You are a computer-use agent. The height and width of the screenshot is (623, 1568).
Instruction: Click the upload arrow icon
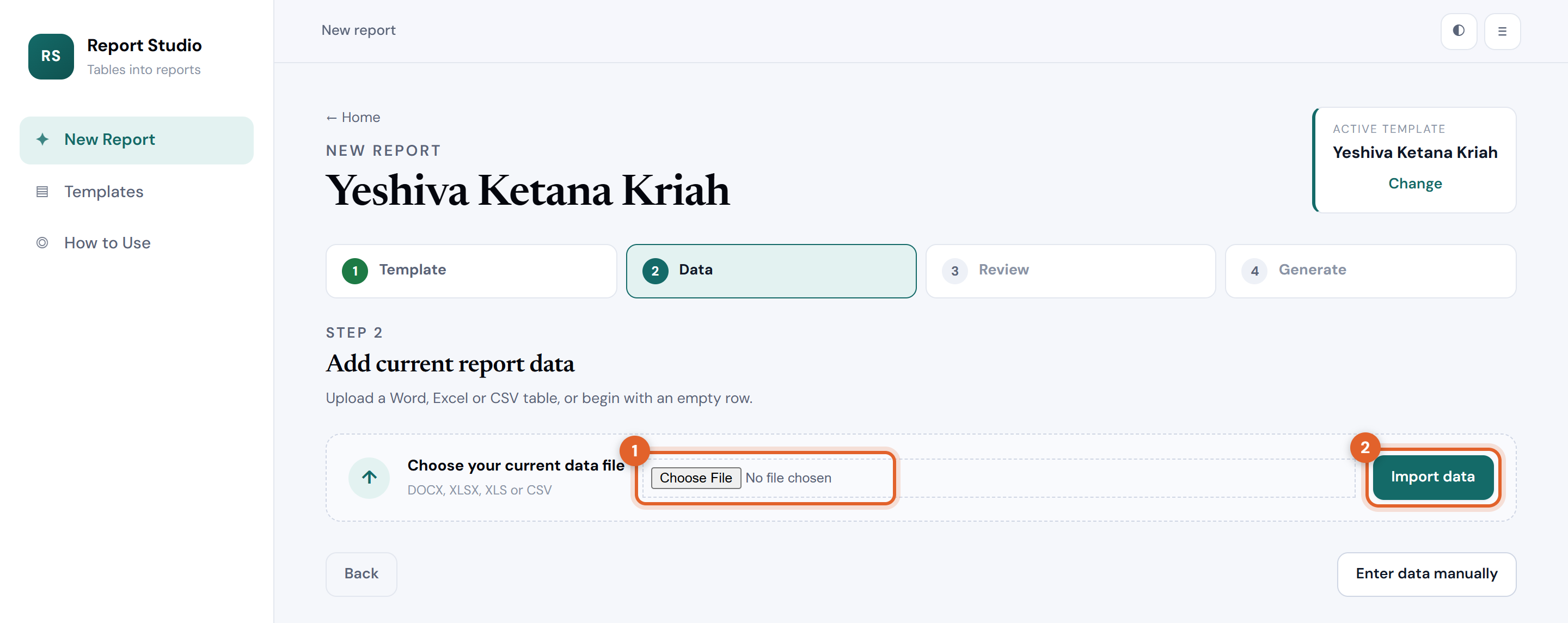pos(369,478)
